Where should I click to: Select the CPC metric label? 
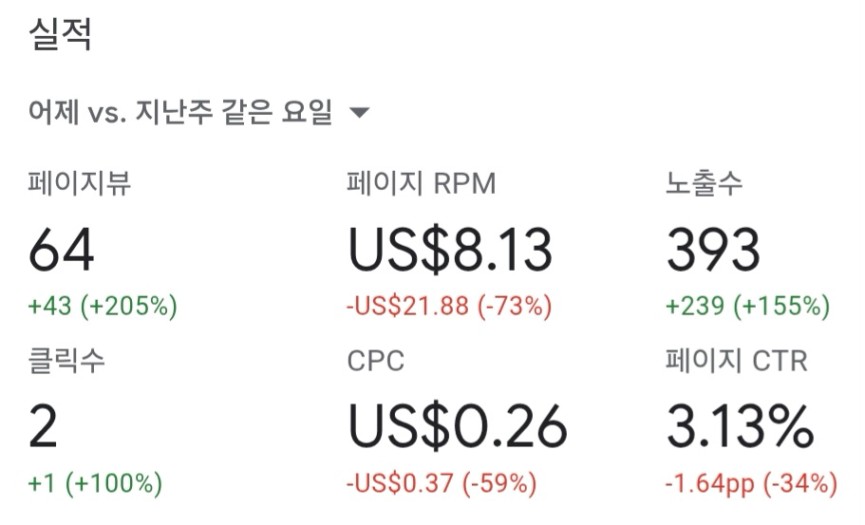click(x=376, y=361)
